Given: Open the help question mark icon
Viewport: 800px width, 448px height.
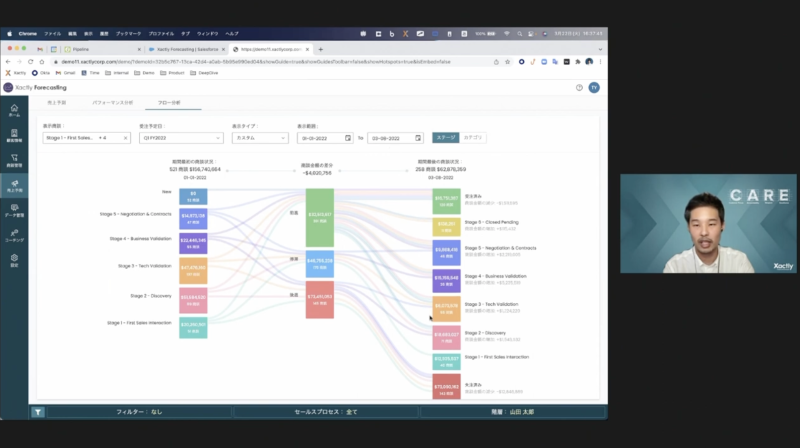Looking at the screenshot, I should click(x=579, y=87).
